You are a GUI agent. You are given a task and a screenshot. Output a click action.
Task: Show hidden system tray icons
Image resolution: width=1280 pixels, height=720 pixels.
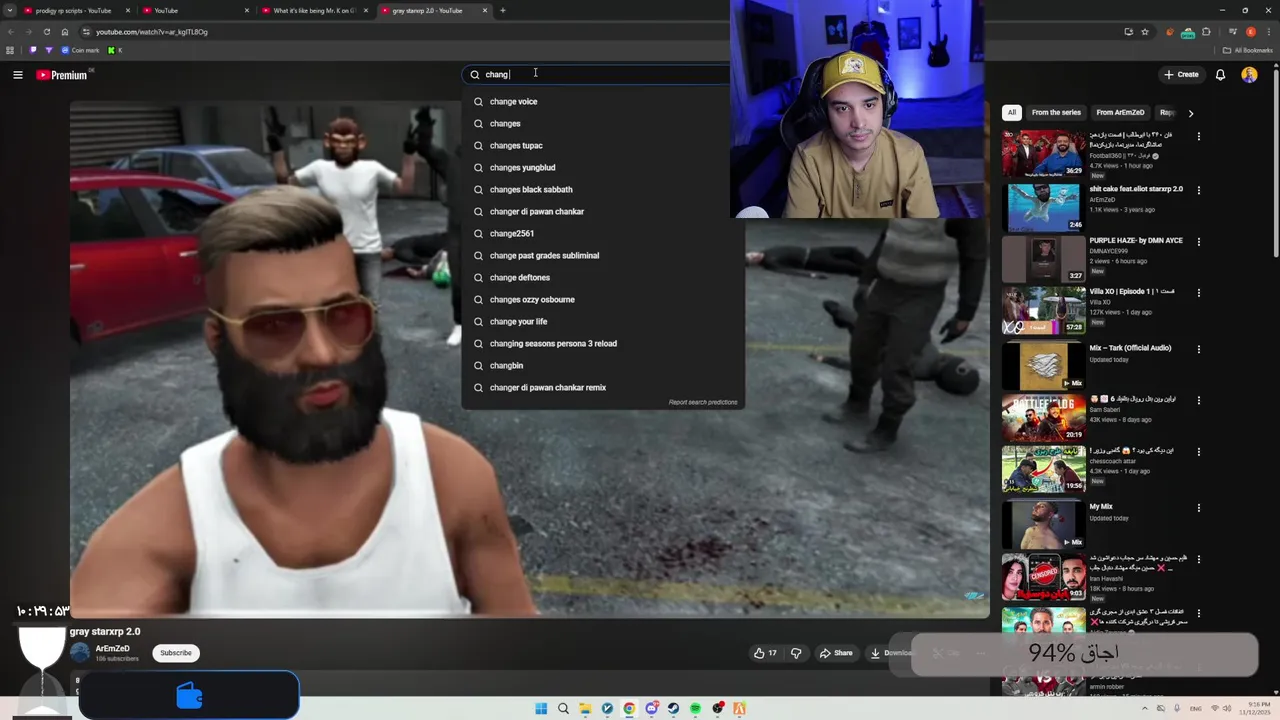pyautogui.click(x=1146, y=709)
